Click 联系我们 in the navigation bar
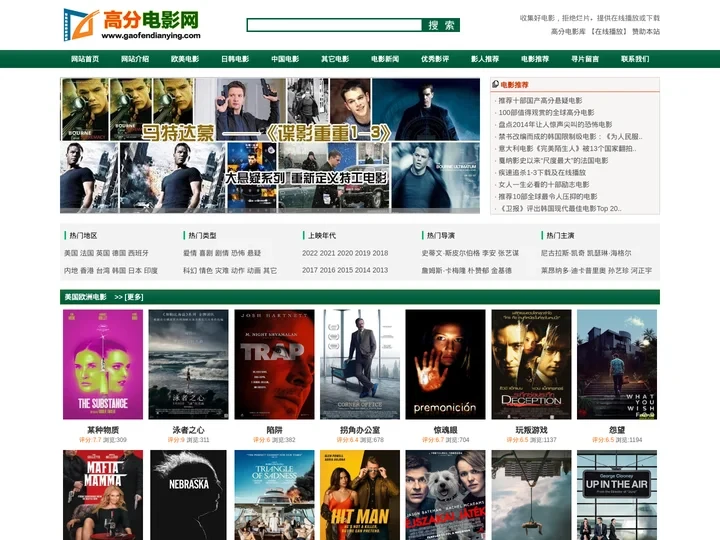Image resolution: width=720 pixels, height=540 pixels. pos(636,59)
